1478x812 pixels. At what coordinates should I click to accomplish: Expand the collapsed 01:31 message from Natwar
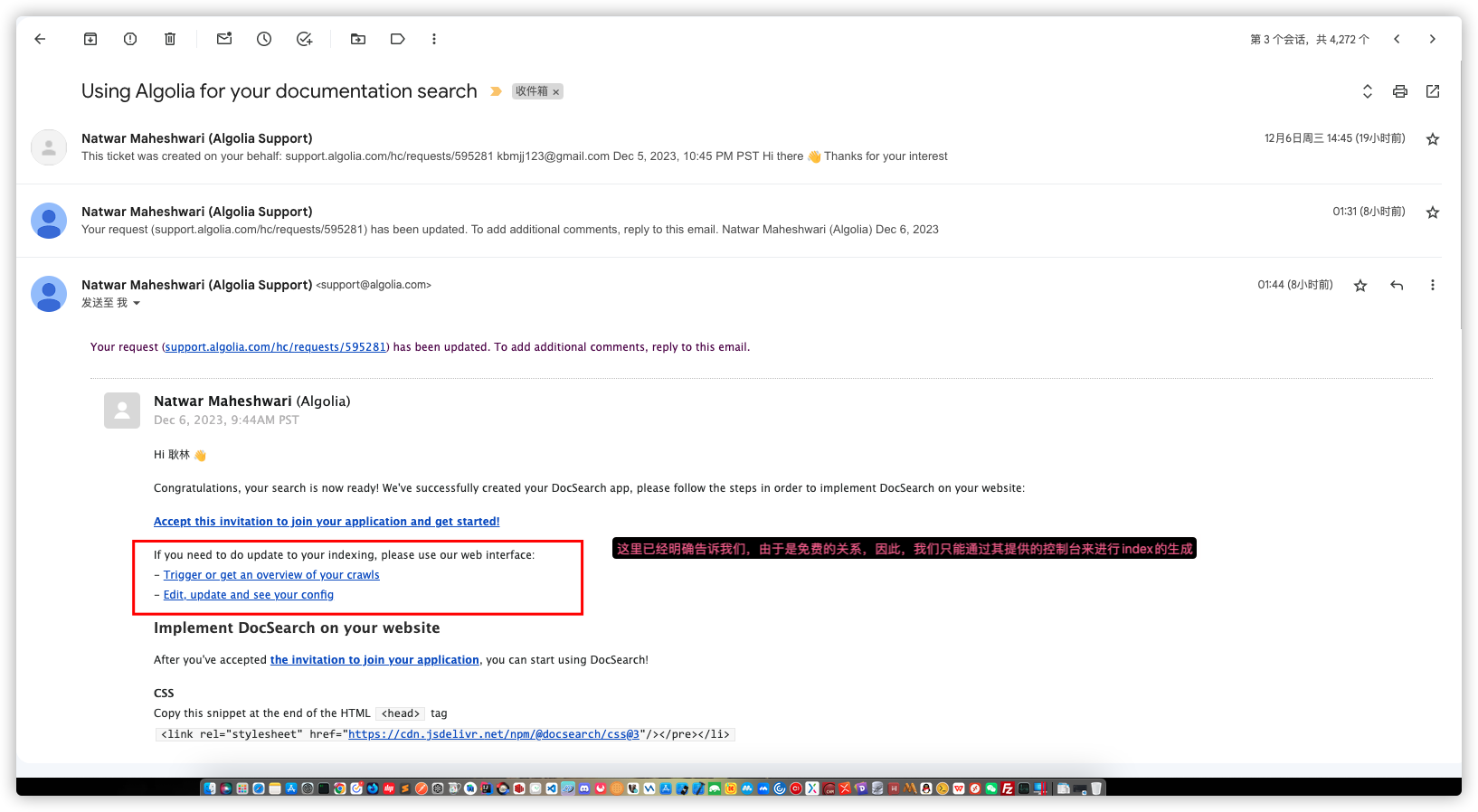pos(729,221)
